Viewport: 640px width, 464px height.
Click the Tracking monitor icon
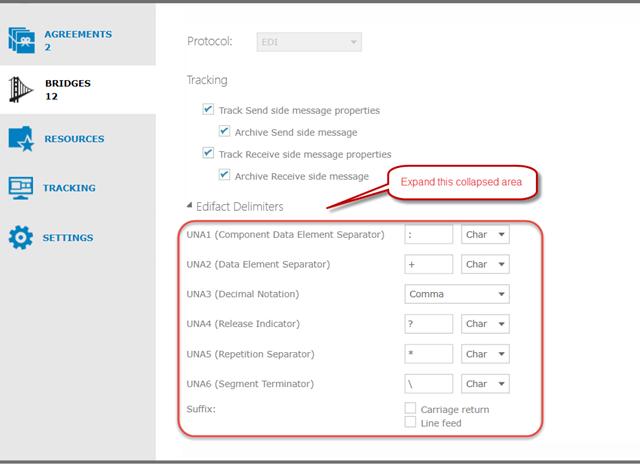pos(22,188)
